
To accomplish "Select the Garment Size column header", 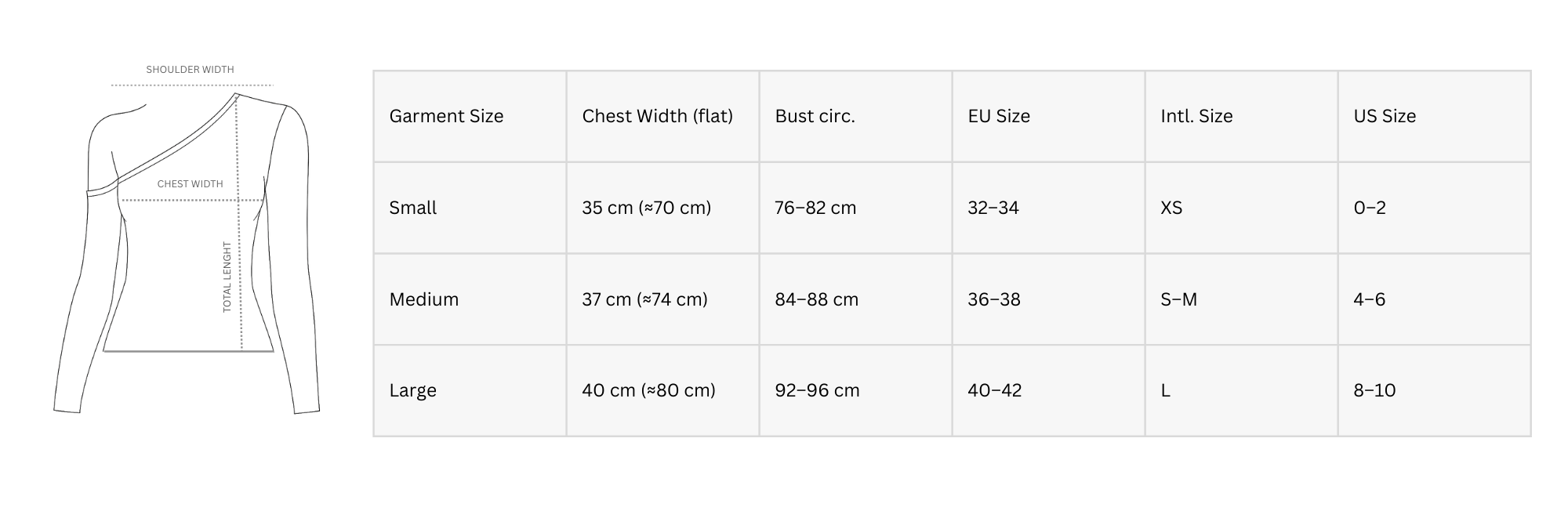I will (x=446, y=116).
